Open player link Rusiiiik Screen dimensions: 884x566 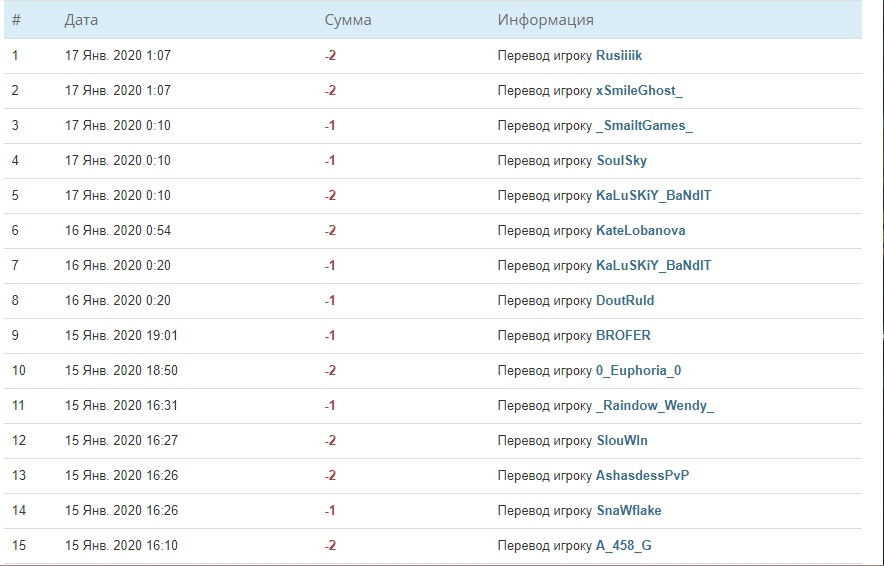tap(619, 56)
